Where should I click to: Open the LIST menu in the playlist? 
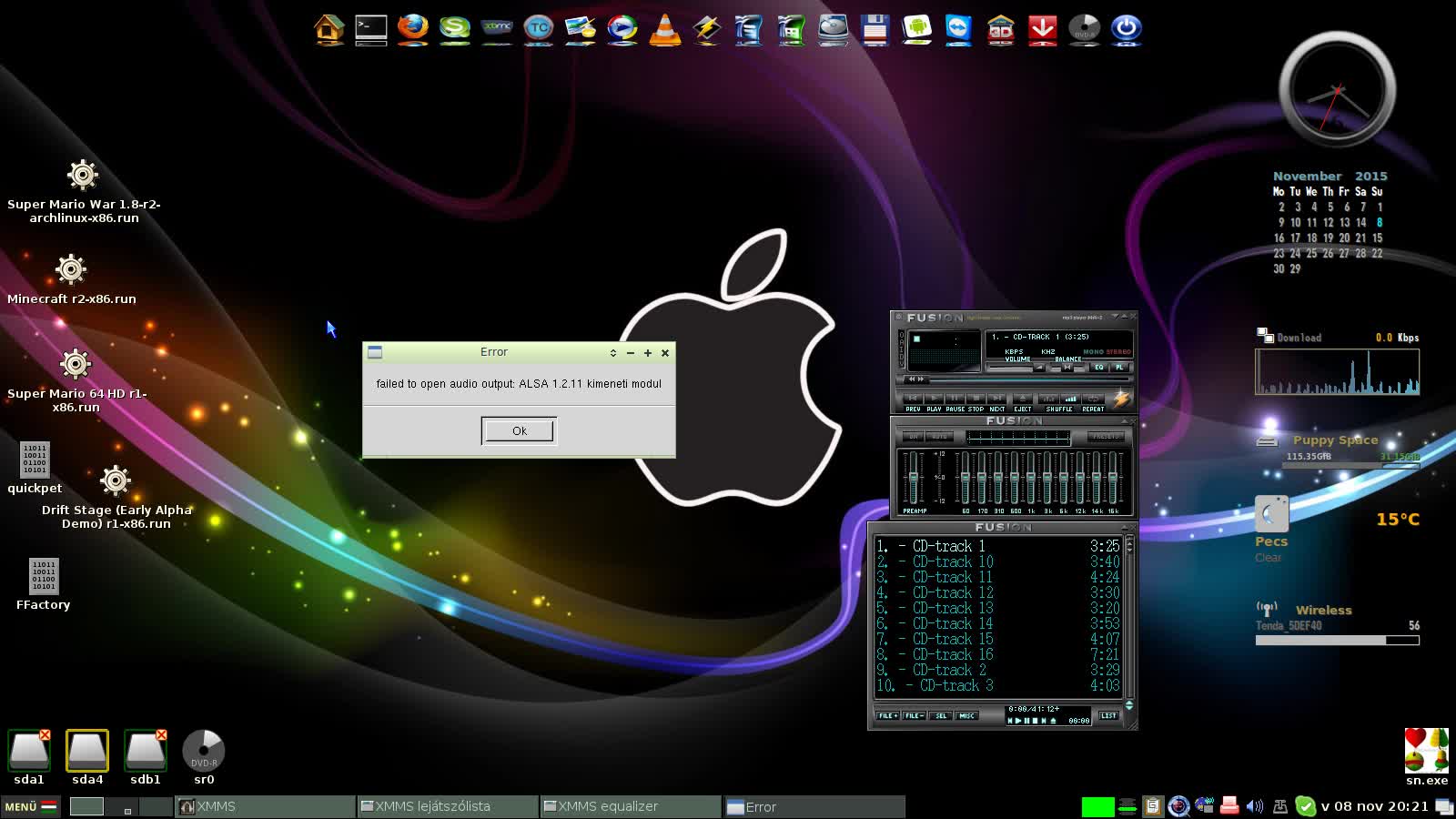point(1108,715)
